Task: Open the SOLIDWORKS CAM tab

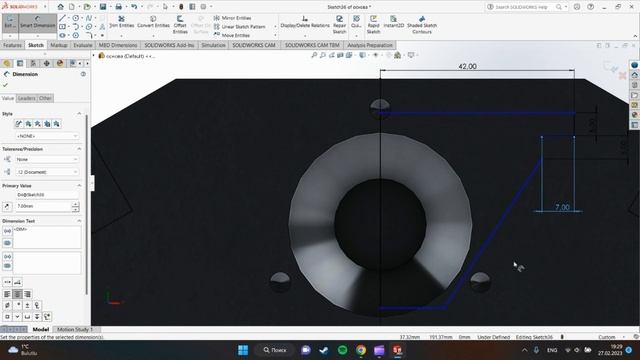Action: pyautogui.click(x=254, y=45)
